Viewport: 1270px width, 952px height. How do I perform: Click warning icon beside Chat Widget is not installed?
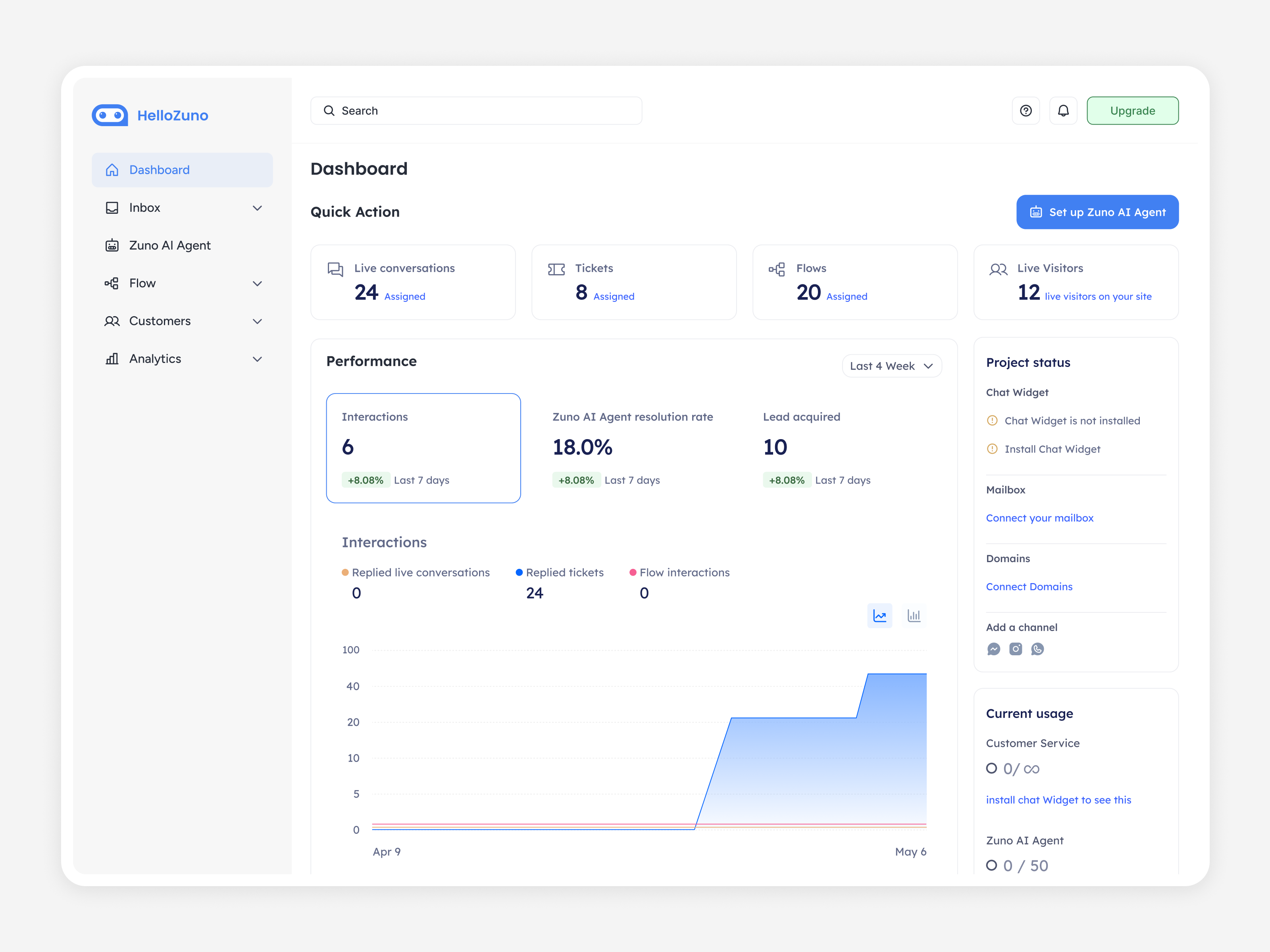point(992,420)
